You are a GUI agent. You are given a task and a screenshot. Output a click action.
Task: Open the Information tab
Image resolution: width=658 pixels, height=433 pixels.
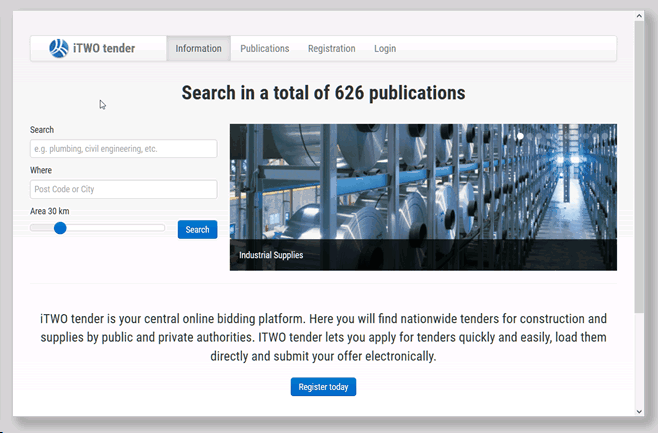coord(198,49)
